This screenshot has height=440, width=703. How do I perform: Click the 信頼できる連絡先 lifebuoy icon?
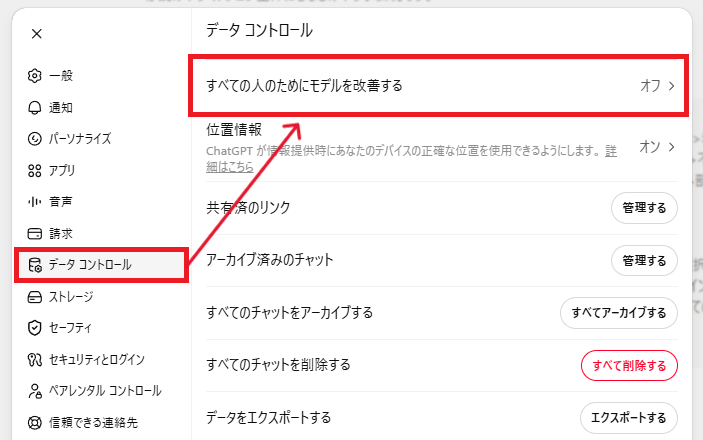[35, 423]
